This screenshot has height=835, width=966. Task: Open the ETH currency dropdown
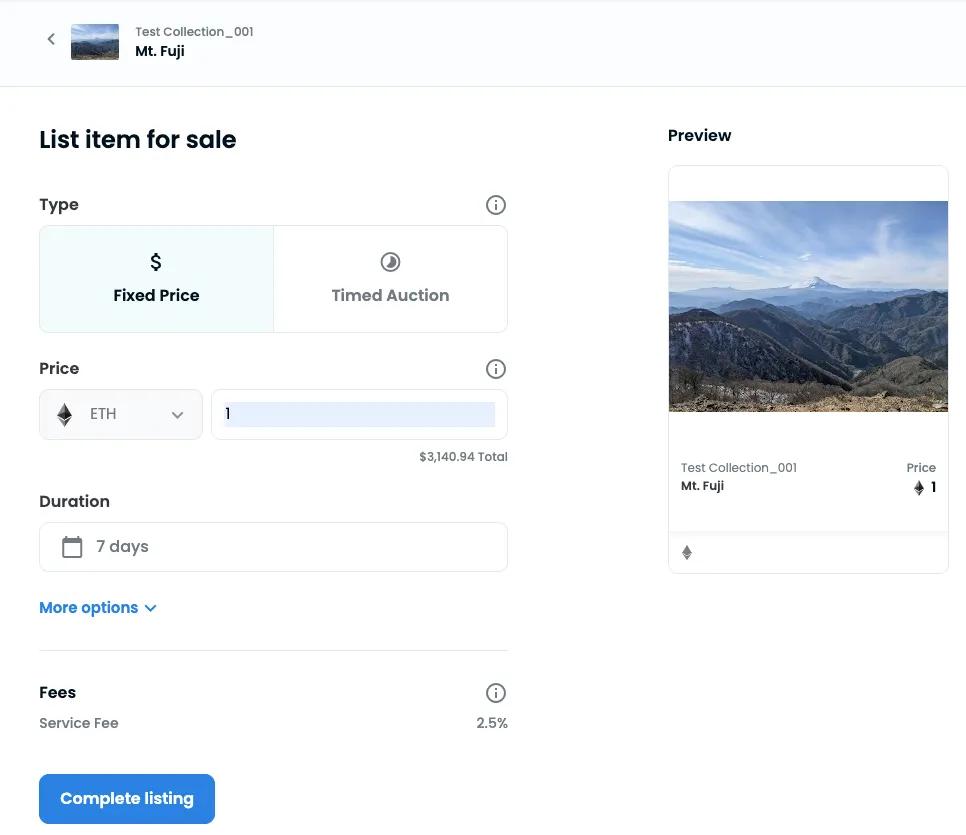coord(121,415)
